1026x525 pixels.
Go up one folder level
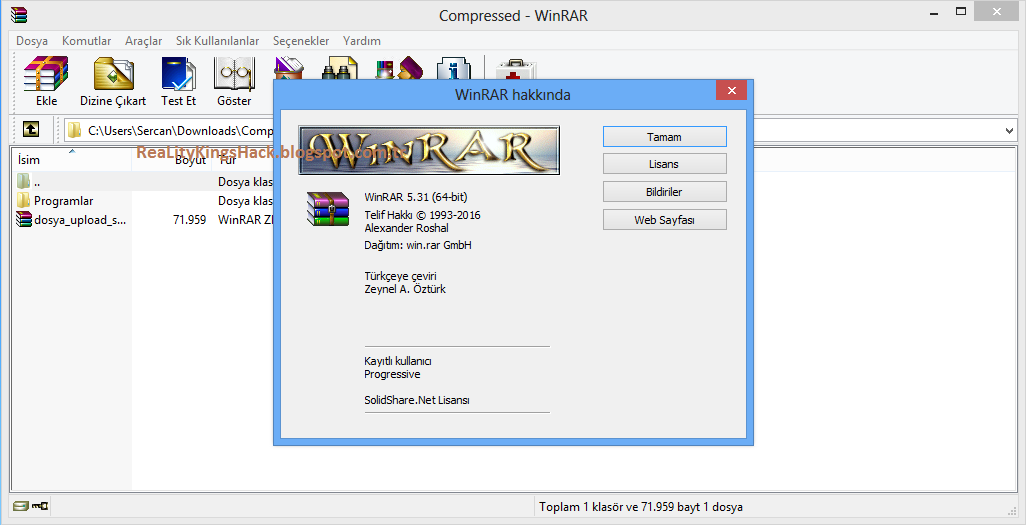point(31,129)
